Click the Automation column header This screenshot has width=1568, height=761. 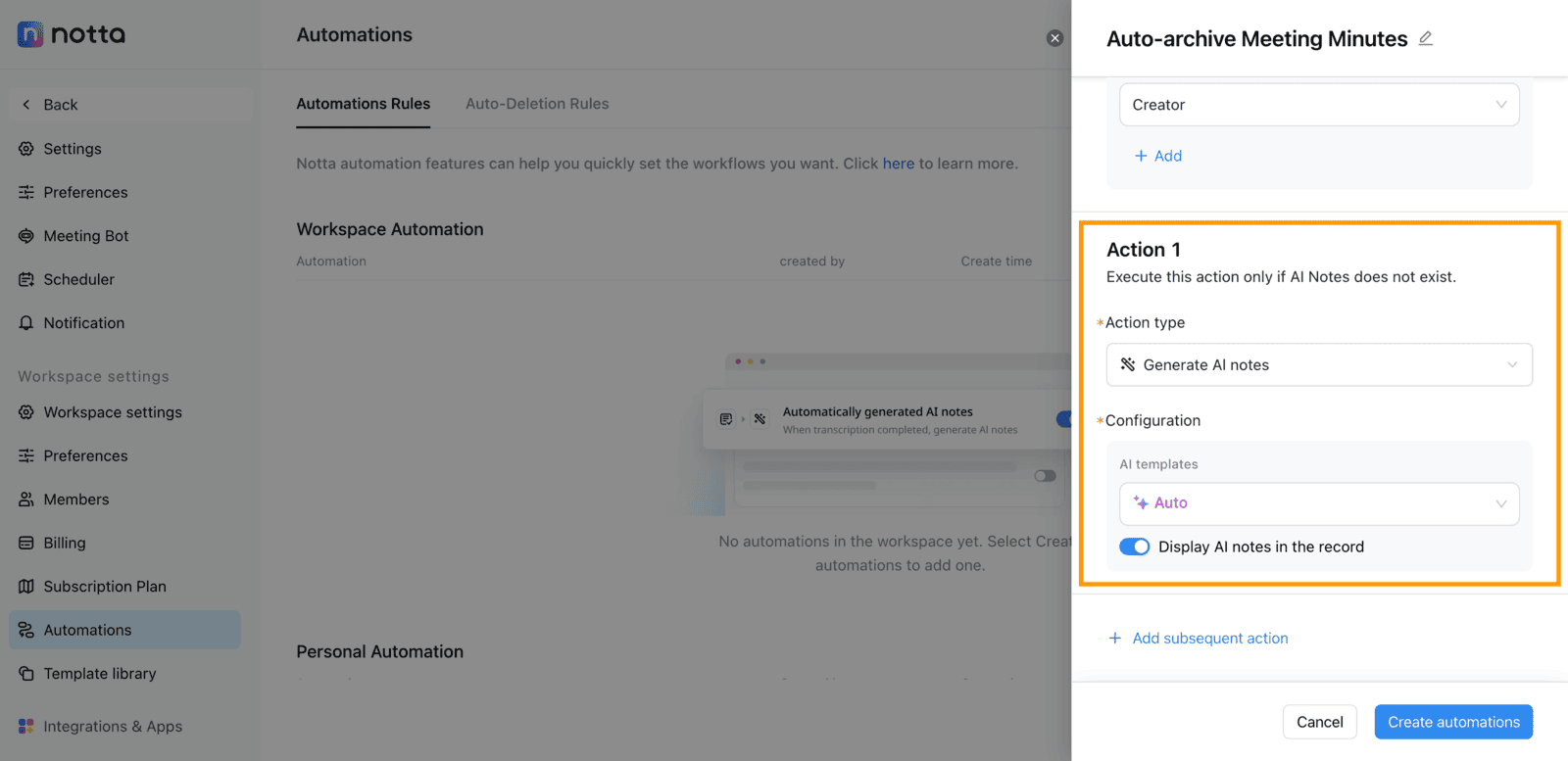click(x=331, y=262)
